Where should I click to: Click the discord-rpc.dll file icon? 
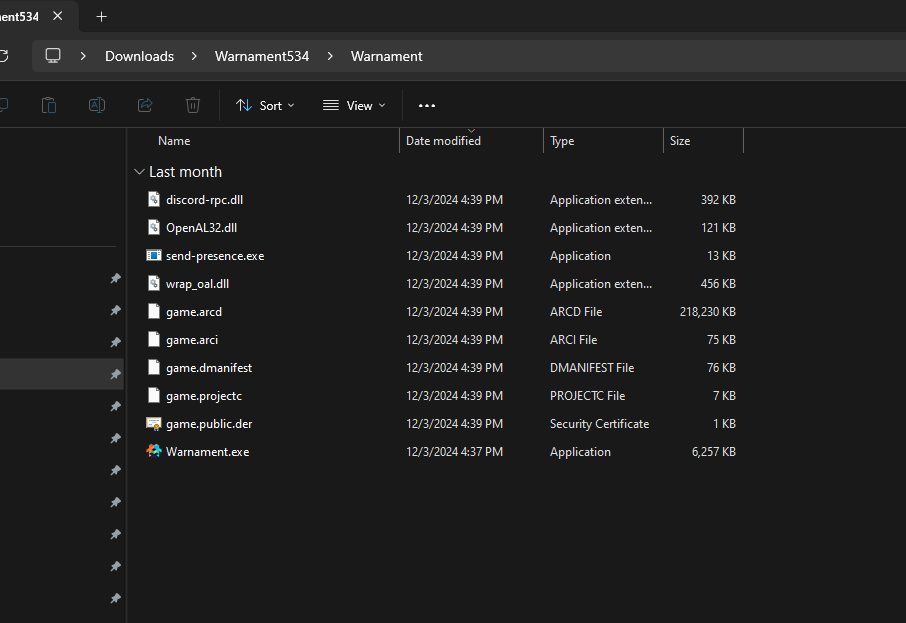click(x=154, y=200)
